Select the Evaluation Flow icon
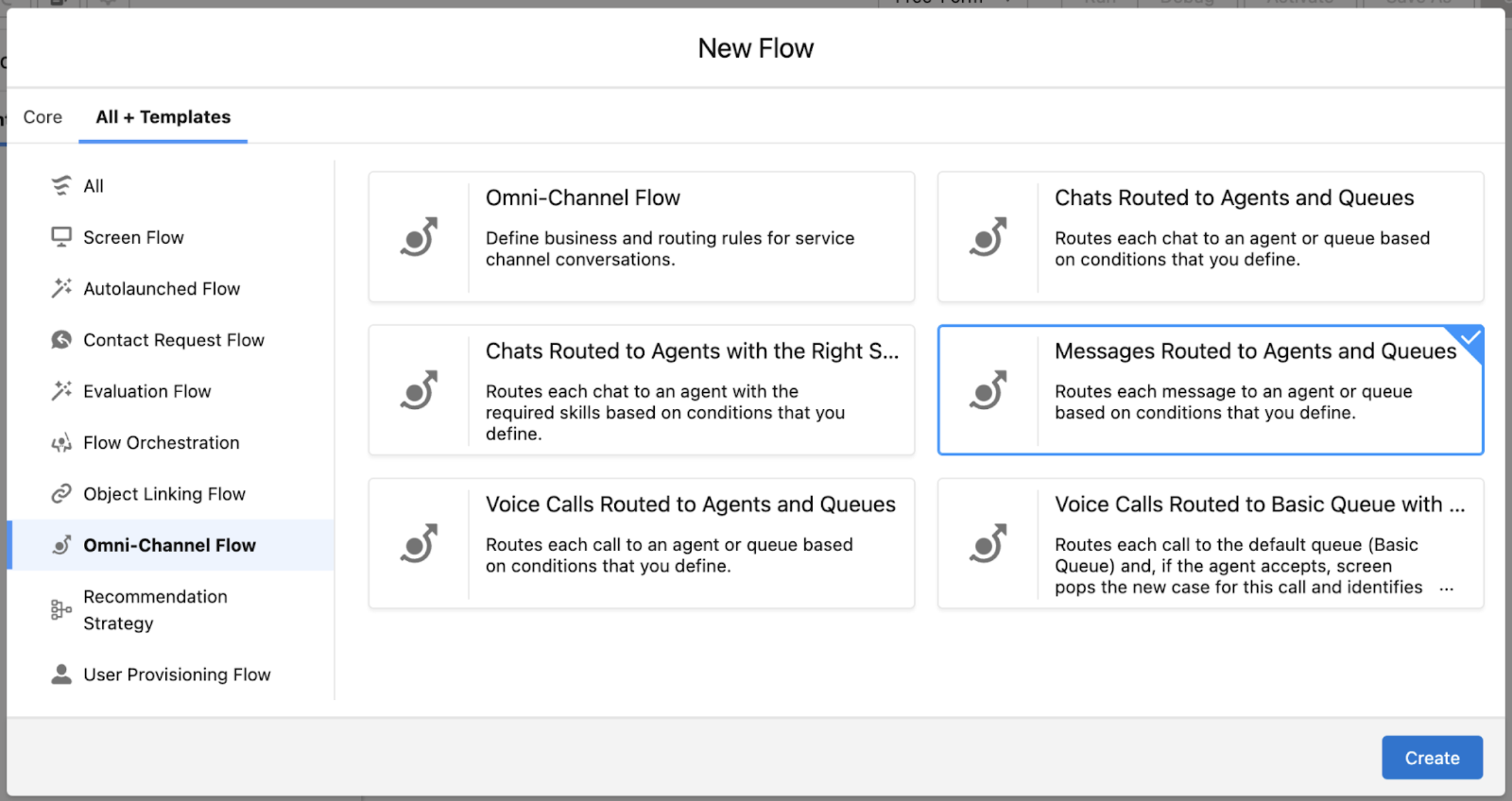 pyautogui.click(x=61, y=391)
